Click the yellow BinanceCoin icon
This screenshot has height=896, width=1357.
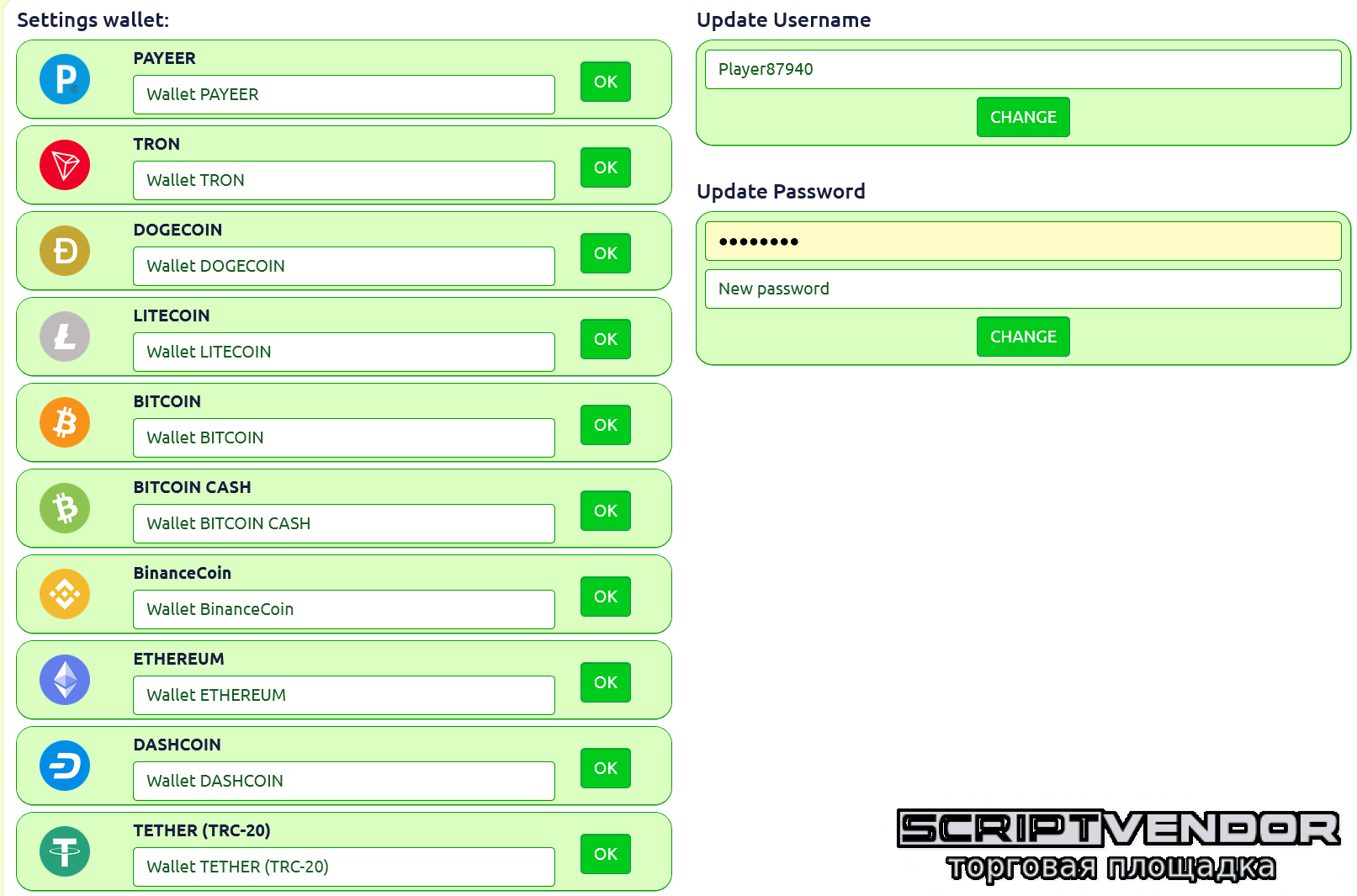point(65,594)
